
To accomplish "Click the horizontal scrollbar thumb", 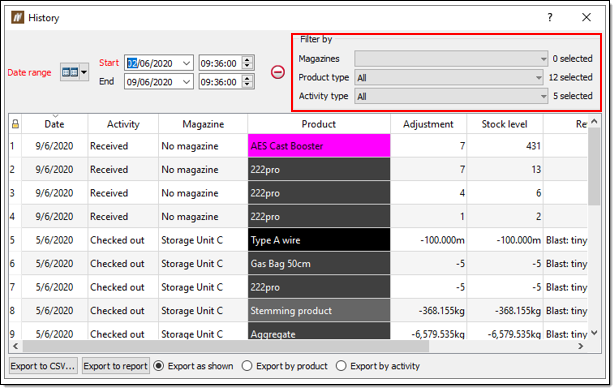I will [x=226, y=346].
